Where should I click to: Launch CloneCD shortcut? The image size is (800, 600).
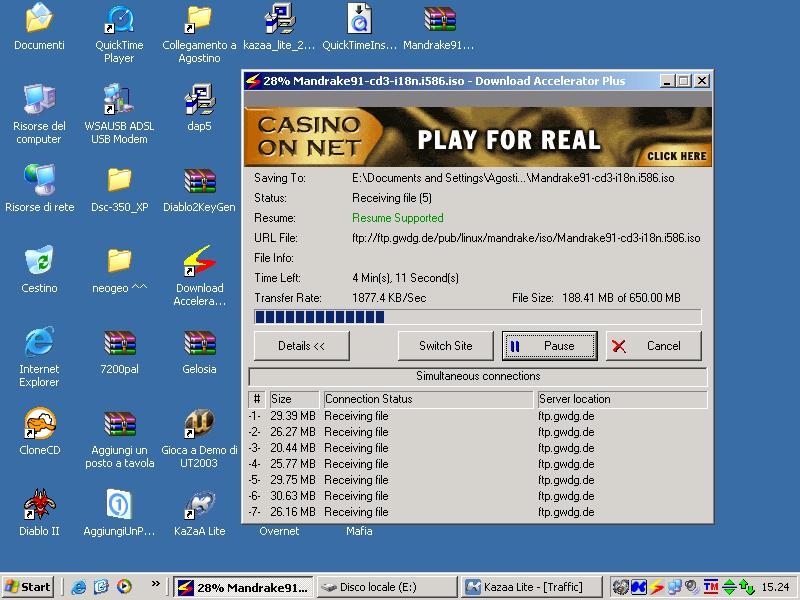[39, 423]
